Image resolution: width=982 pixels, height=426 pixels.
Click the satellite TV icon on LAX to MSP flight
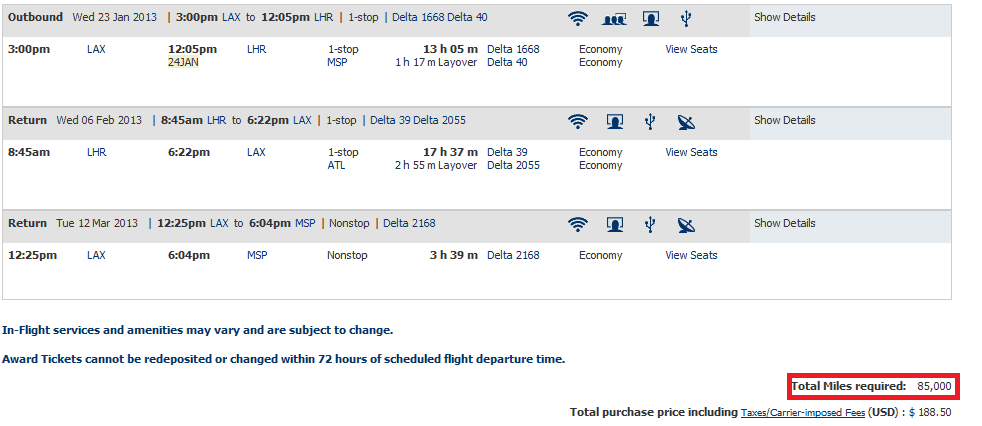686,224
